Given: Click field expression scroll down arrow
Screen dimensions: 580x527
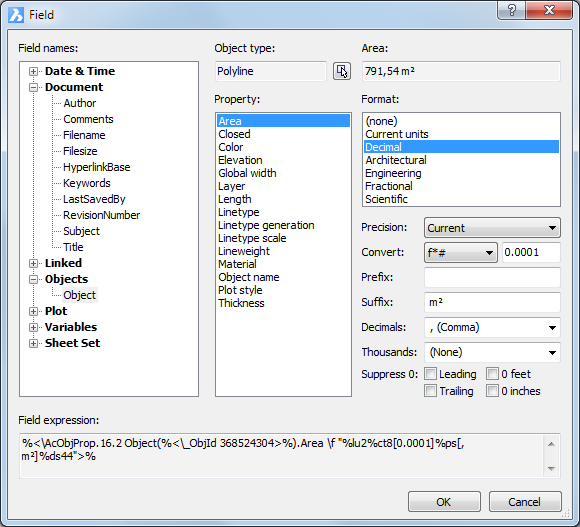Looking at the screenshot, I should pos(551,469).
